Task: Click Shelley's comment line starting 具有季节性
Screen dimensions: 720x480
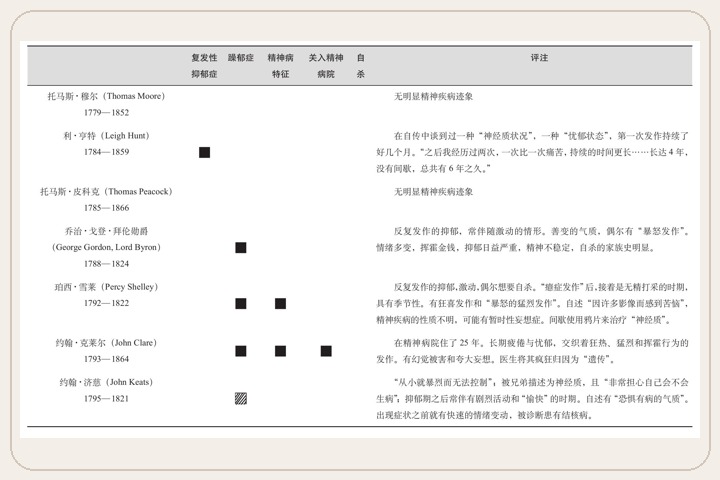Action: click(532, 304)
